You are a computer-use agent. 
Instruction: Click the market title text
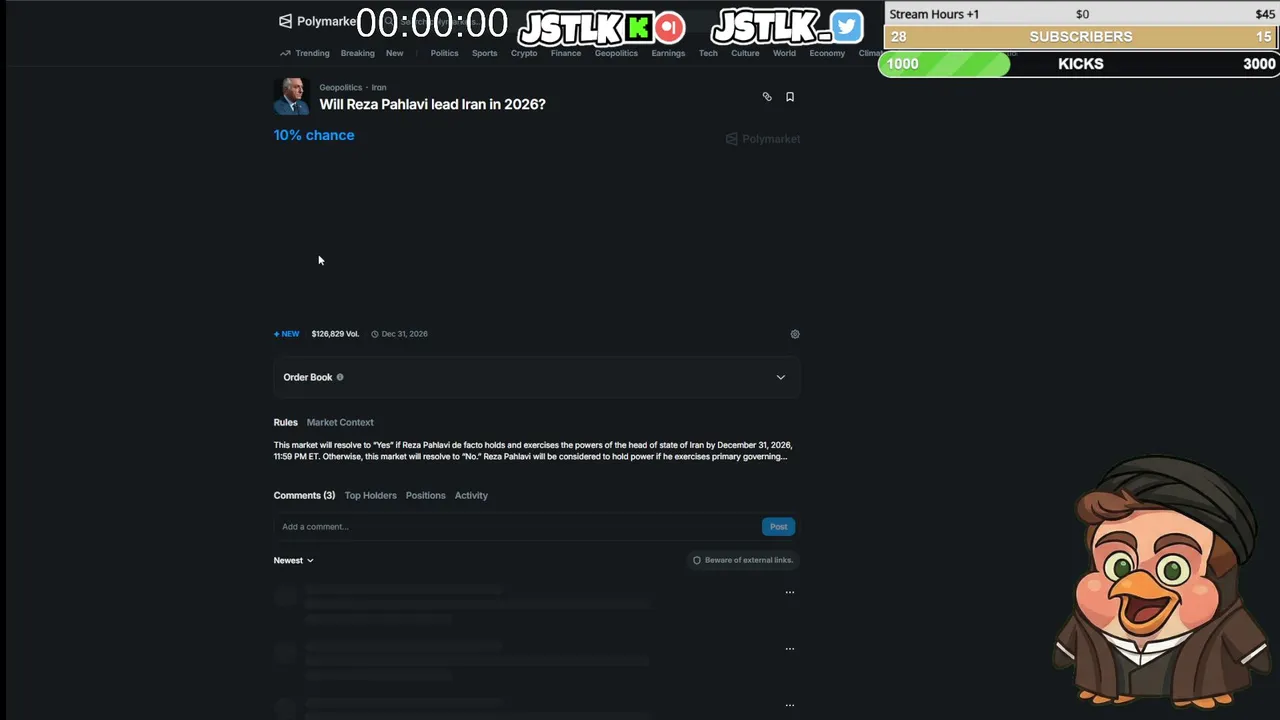[x=432, y=104]
